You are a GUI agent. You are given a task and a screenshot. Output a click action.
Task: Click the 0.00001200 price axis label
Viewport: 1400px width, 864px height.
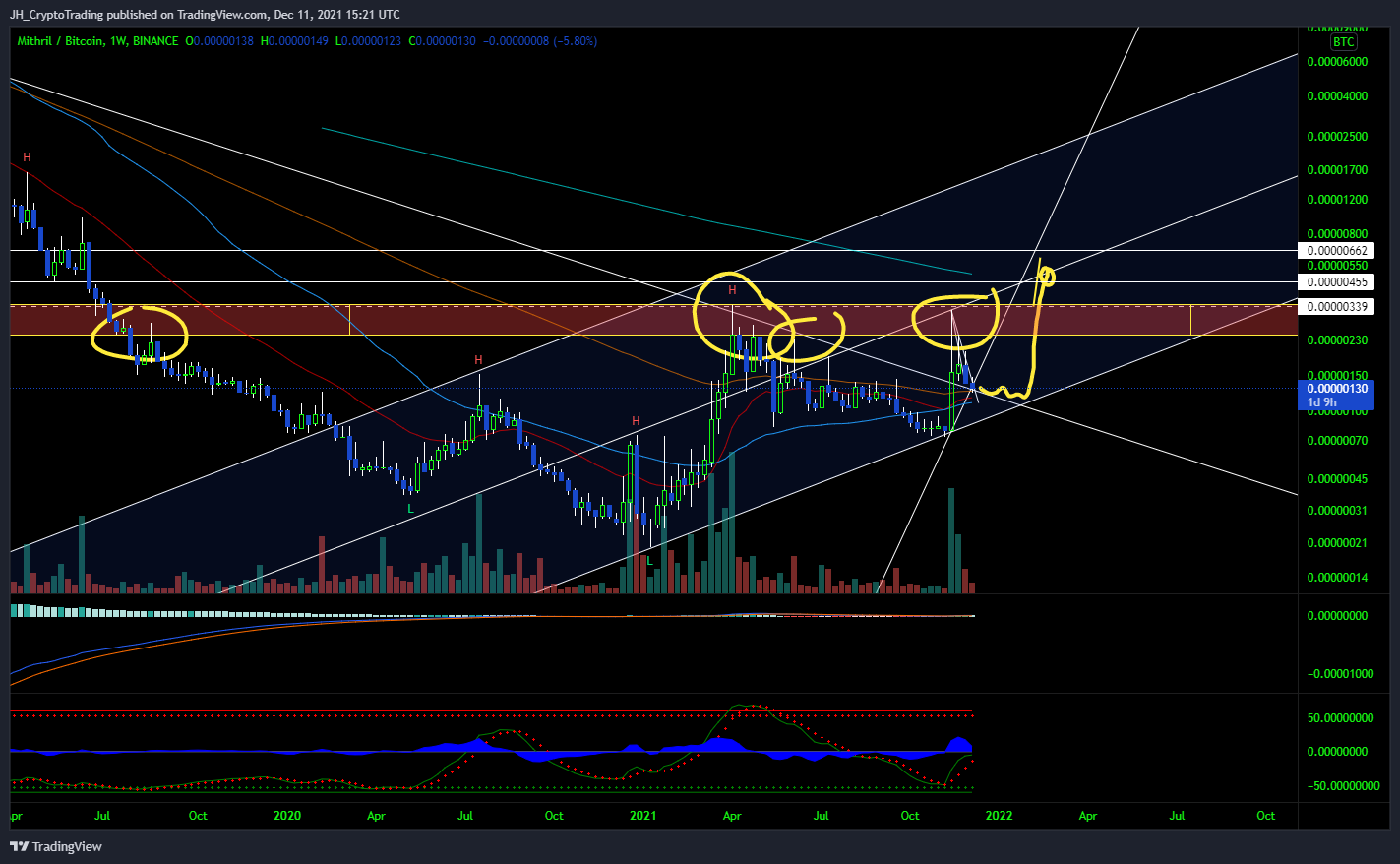pyautogui.click(x=1337, y=200)
